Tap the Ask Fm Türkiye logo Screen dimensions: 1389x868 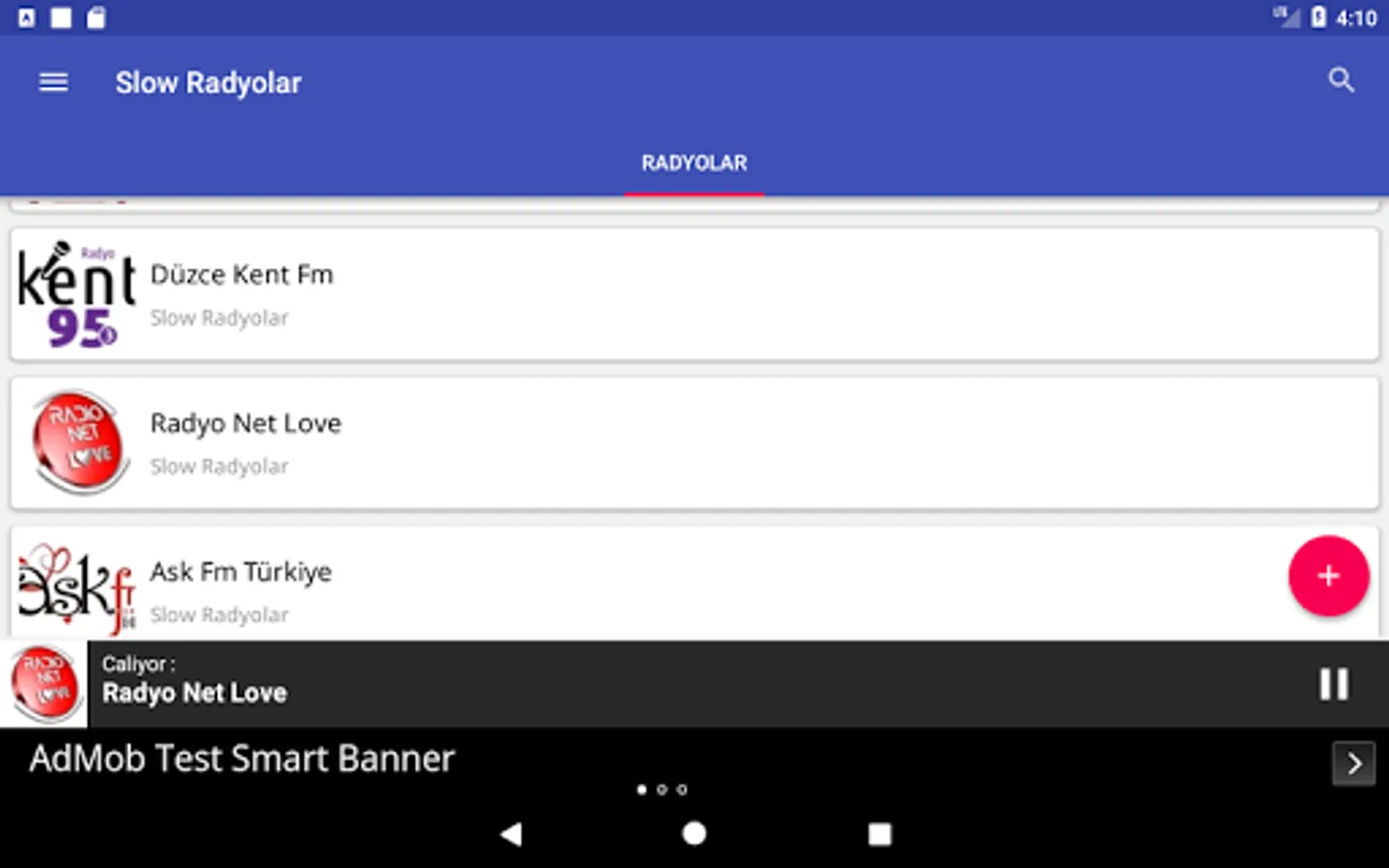point(77,588)
